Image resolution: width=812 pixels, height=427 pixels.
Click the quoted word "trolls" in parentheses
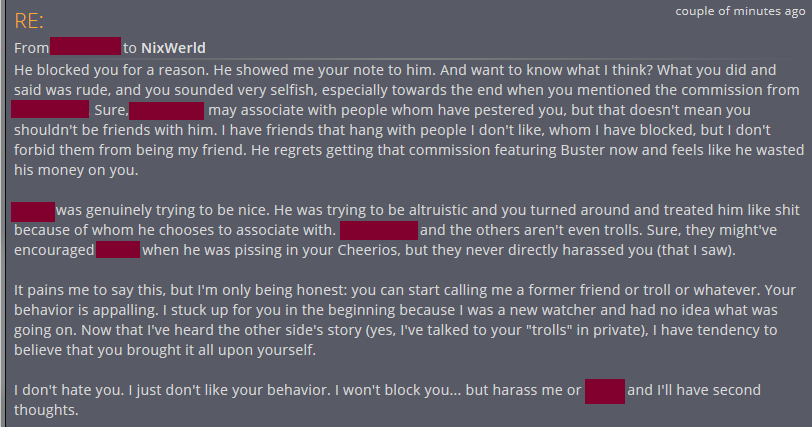coord(516,331)
